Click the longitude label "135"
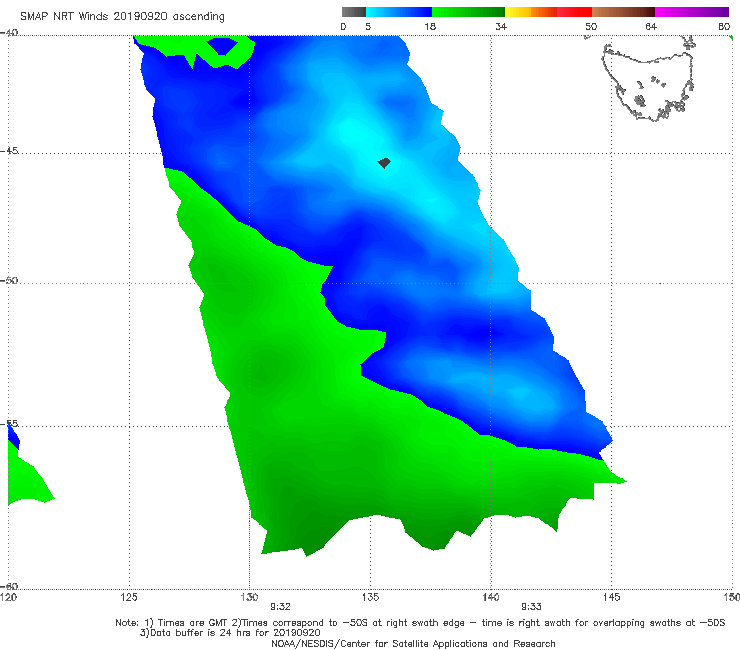Image resolution: width=740 pixels, height=650 pixels. click(370, 597)
